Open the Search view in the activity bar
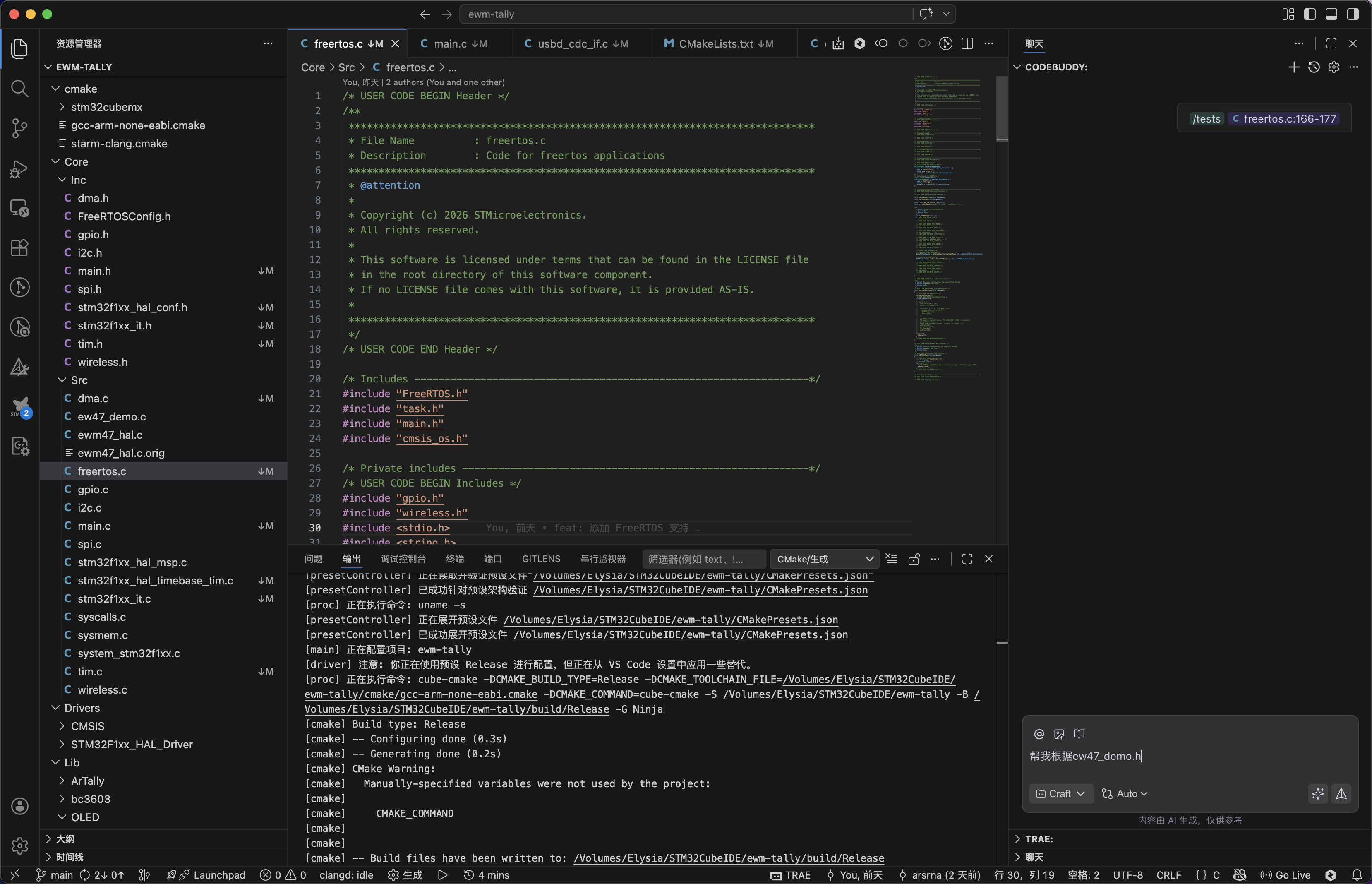Image resolution: width=1372 pixels, height=884 pixels. coord(19,89)
